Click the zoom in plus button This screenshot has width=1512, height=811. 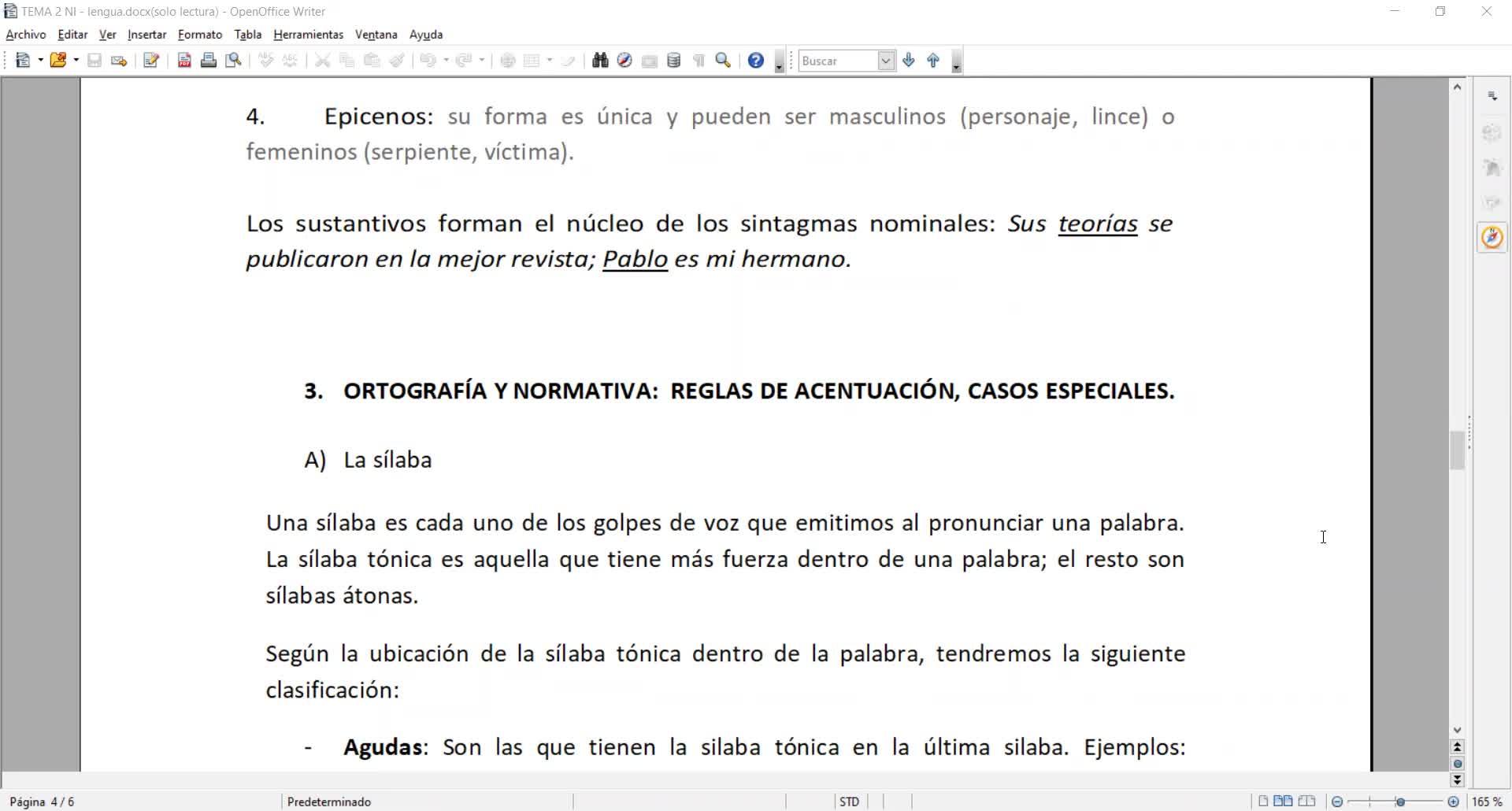[x=1454, y=802]
